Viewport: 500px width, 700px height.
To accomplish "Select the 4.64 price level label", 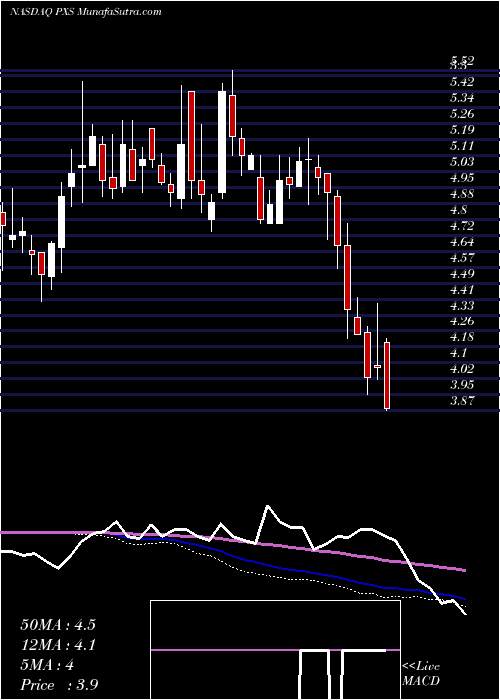I will 462,242.
